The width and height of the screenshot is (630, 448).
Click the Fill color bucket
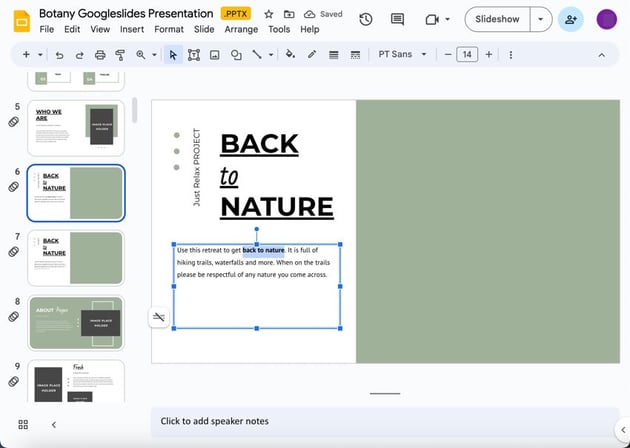point(290,55)
